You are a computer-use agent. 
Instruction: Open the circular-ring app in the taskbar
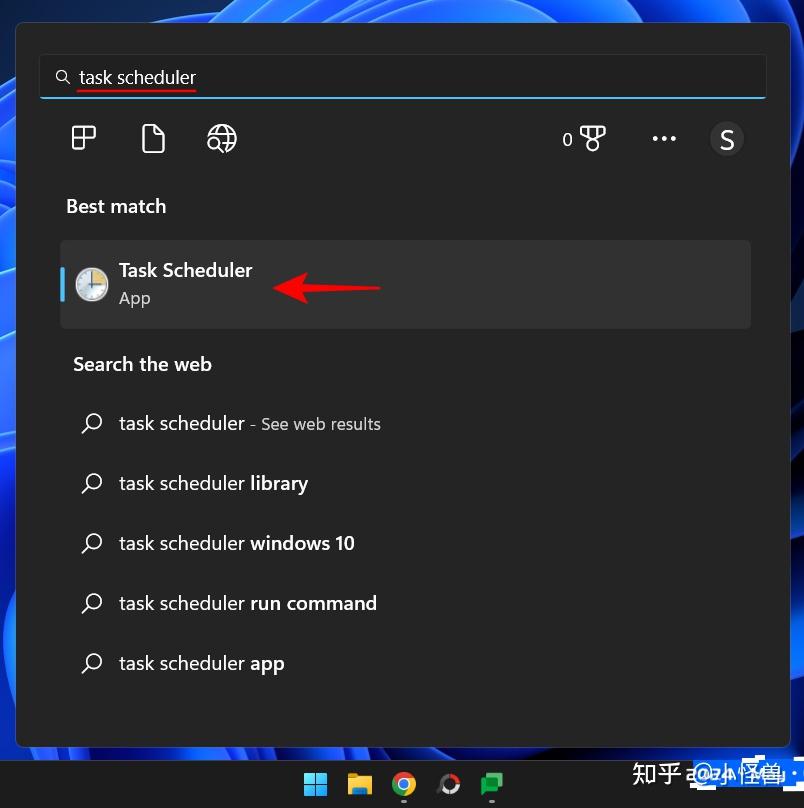[x=448, y=784]
